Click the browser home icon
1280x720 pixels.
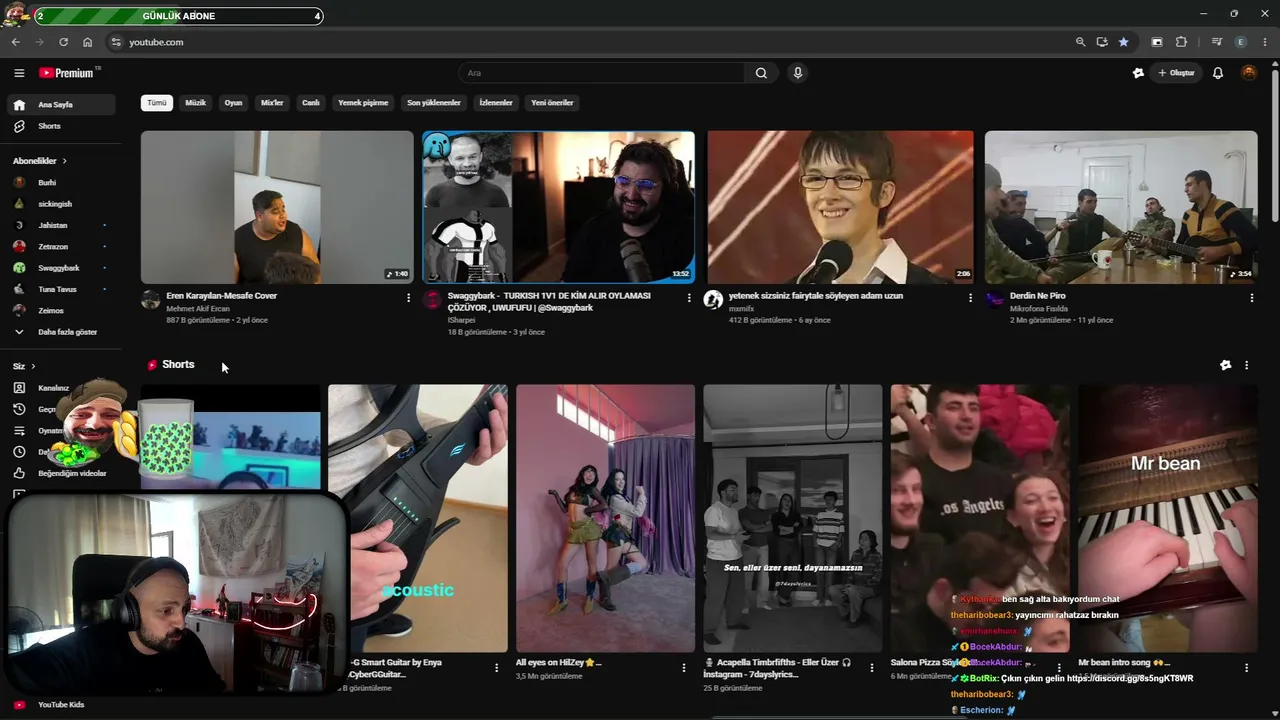pyautogui.click(x=88, y=42)
